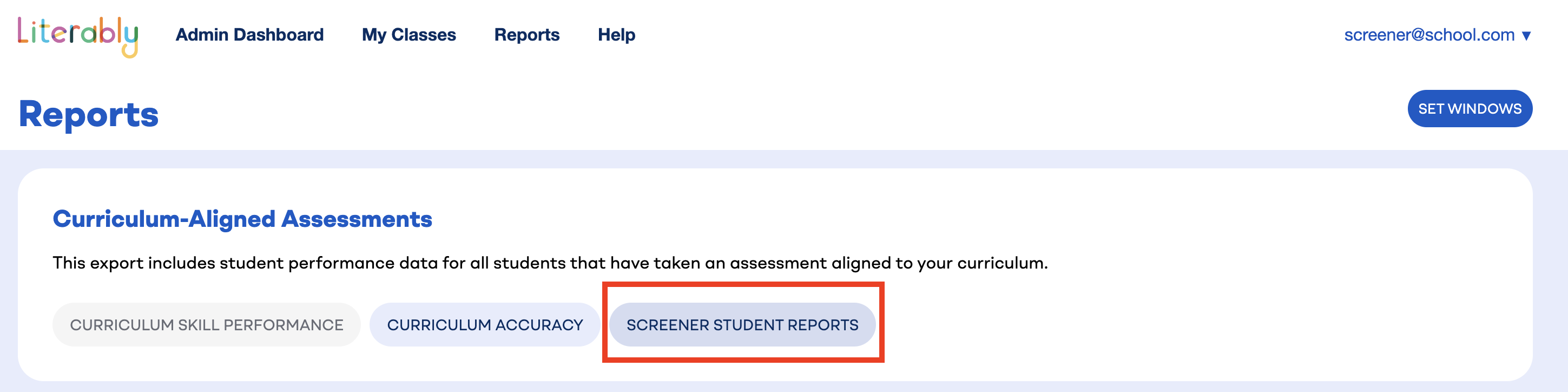Screen dimensions: 1568x392
Task: Click the Curriculum-Aligned Assessments section heading
Action: tap(242, 219)
